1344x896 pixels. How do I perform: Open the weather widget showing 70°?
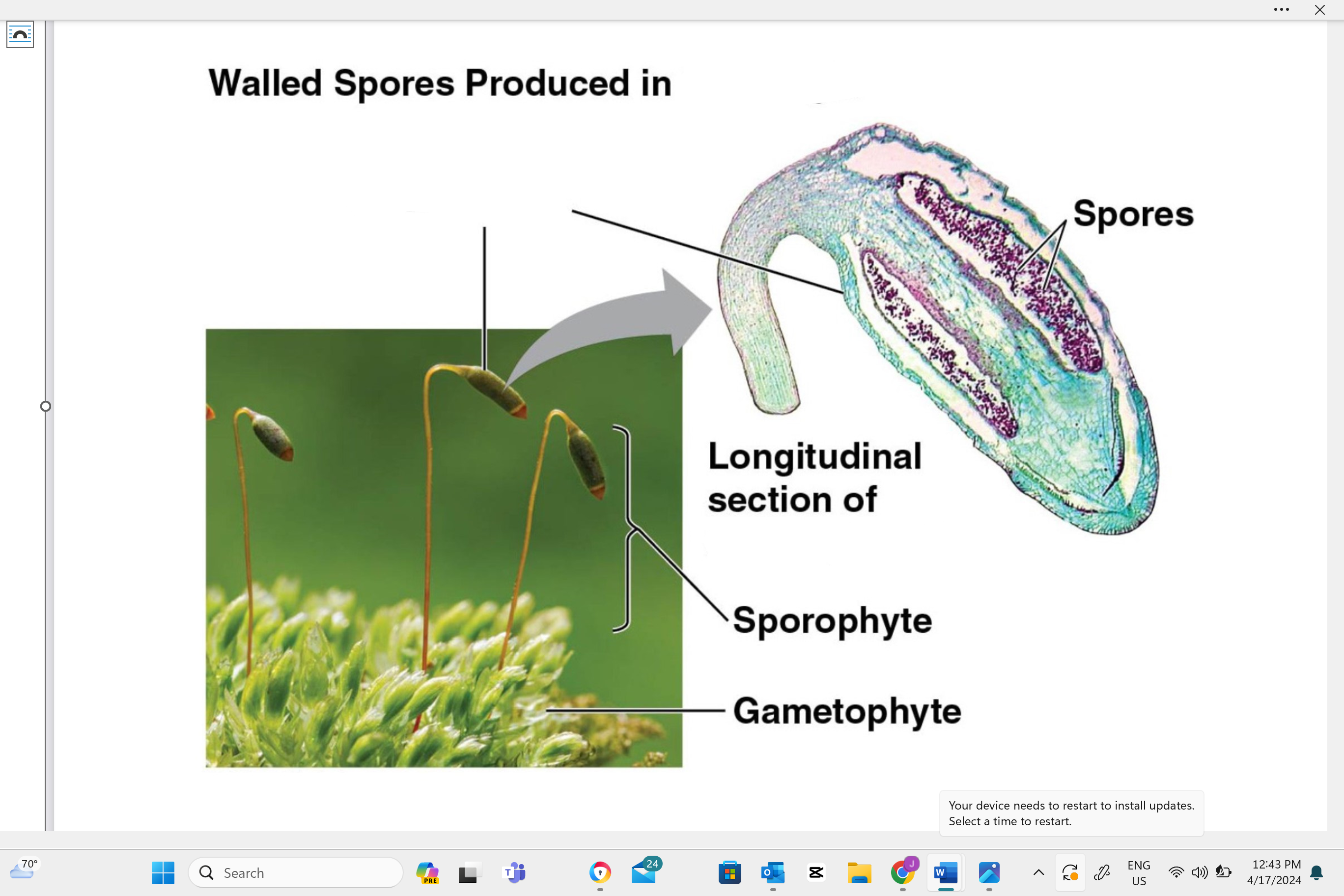(24, 869)
